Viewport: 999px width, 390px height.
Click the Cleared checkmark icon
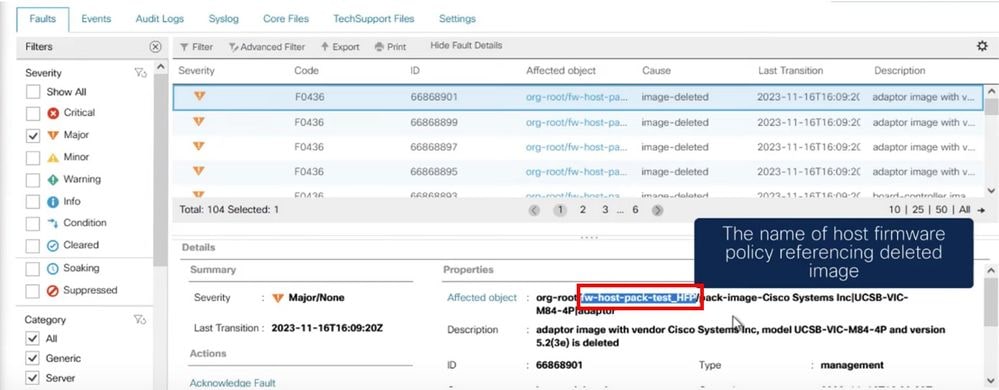[x=53, y=245]
